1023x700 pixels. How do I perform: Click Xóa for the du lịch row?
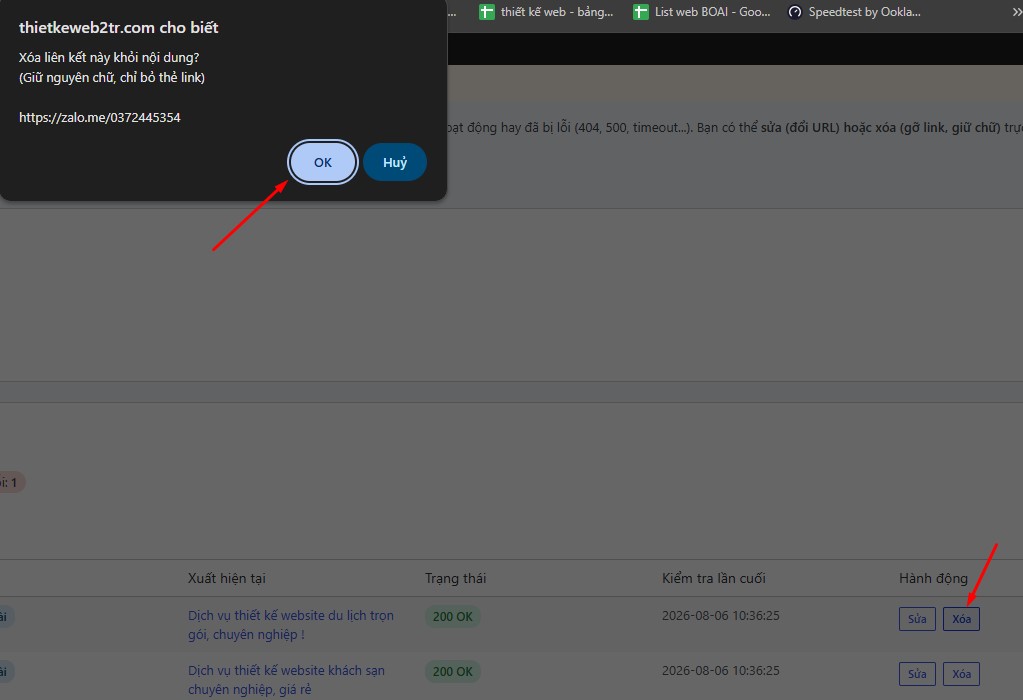point(961,619)
